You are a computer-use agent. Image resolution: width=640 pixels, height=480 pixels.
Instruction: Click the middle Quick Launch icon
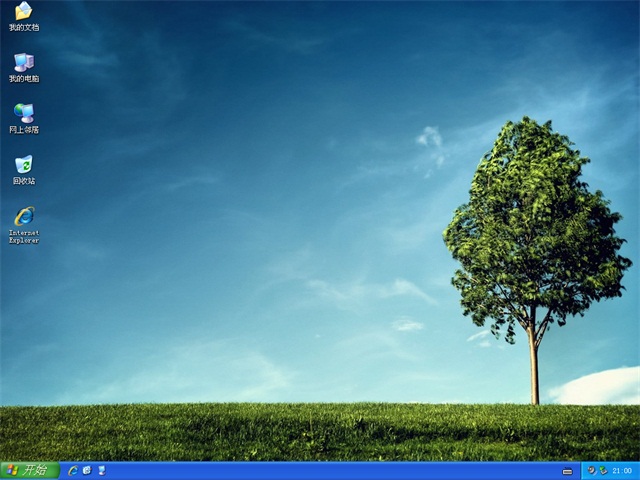[87, 470]
